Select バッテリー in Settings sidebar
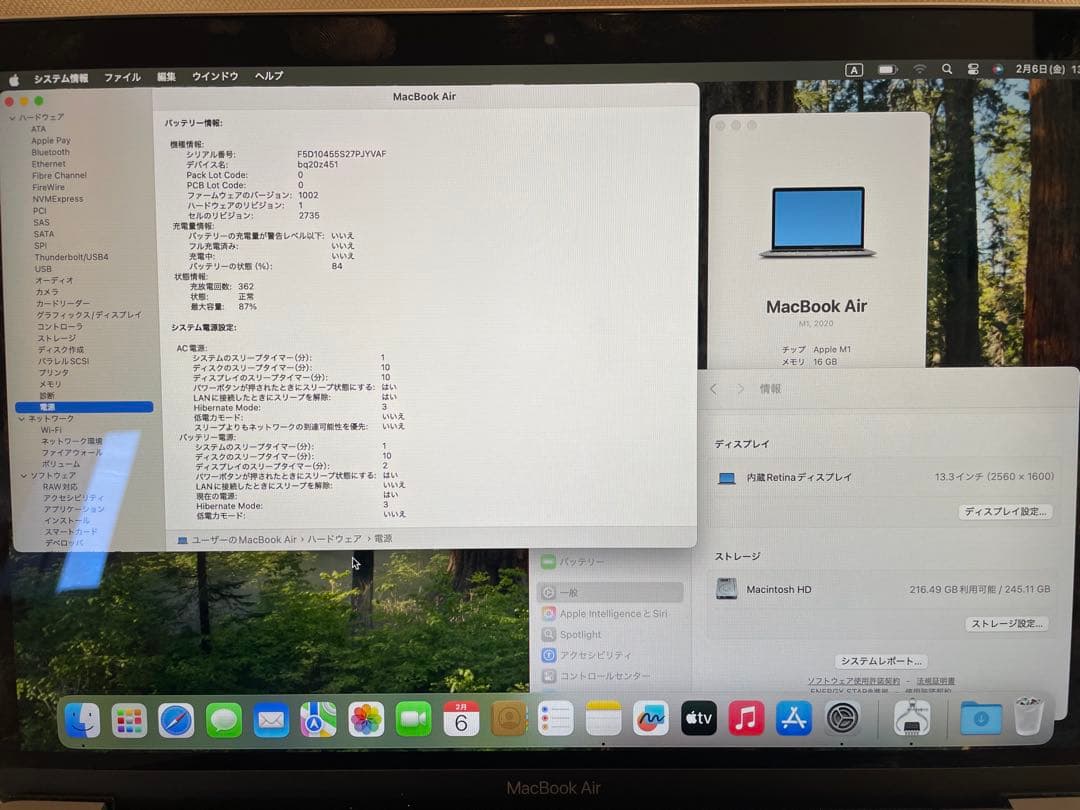 click(610, 562)
